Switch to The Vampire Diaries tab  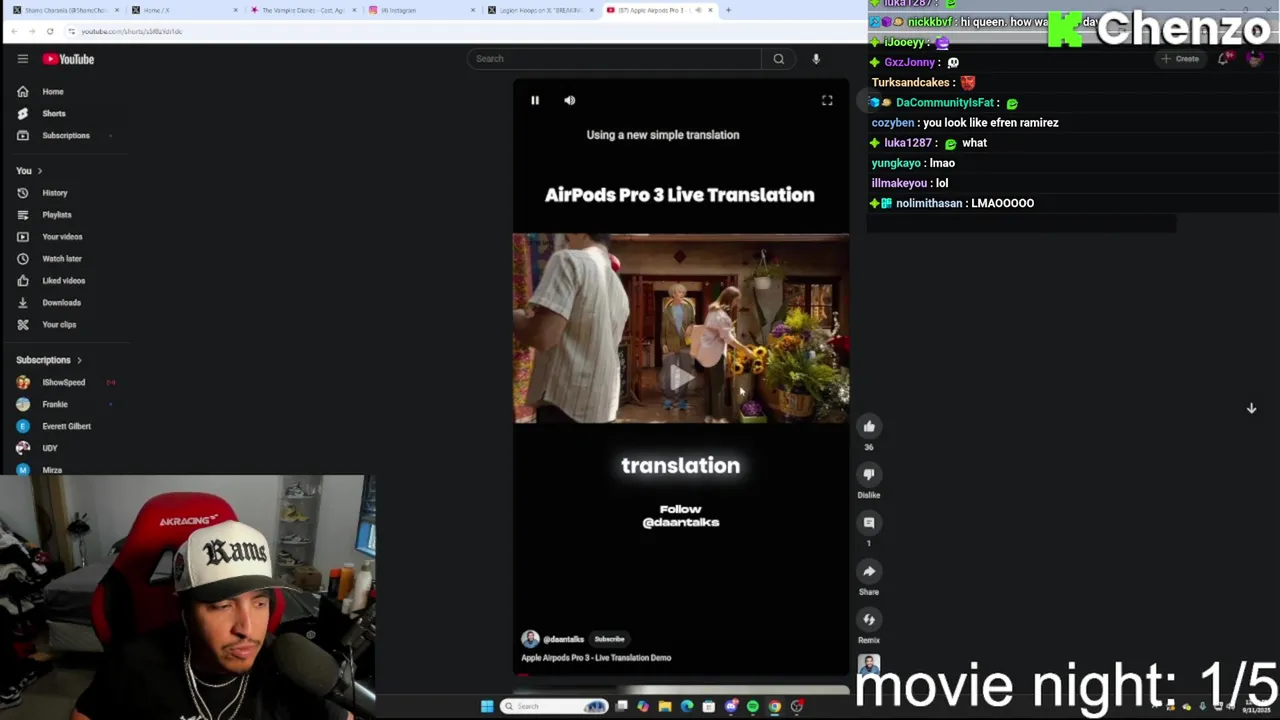(302, 10)
